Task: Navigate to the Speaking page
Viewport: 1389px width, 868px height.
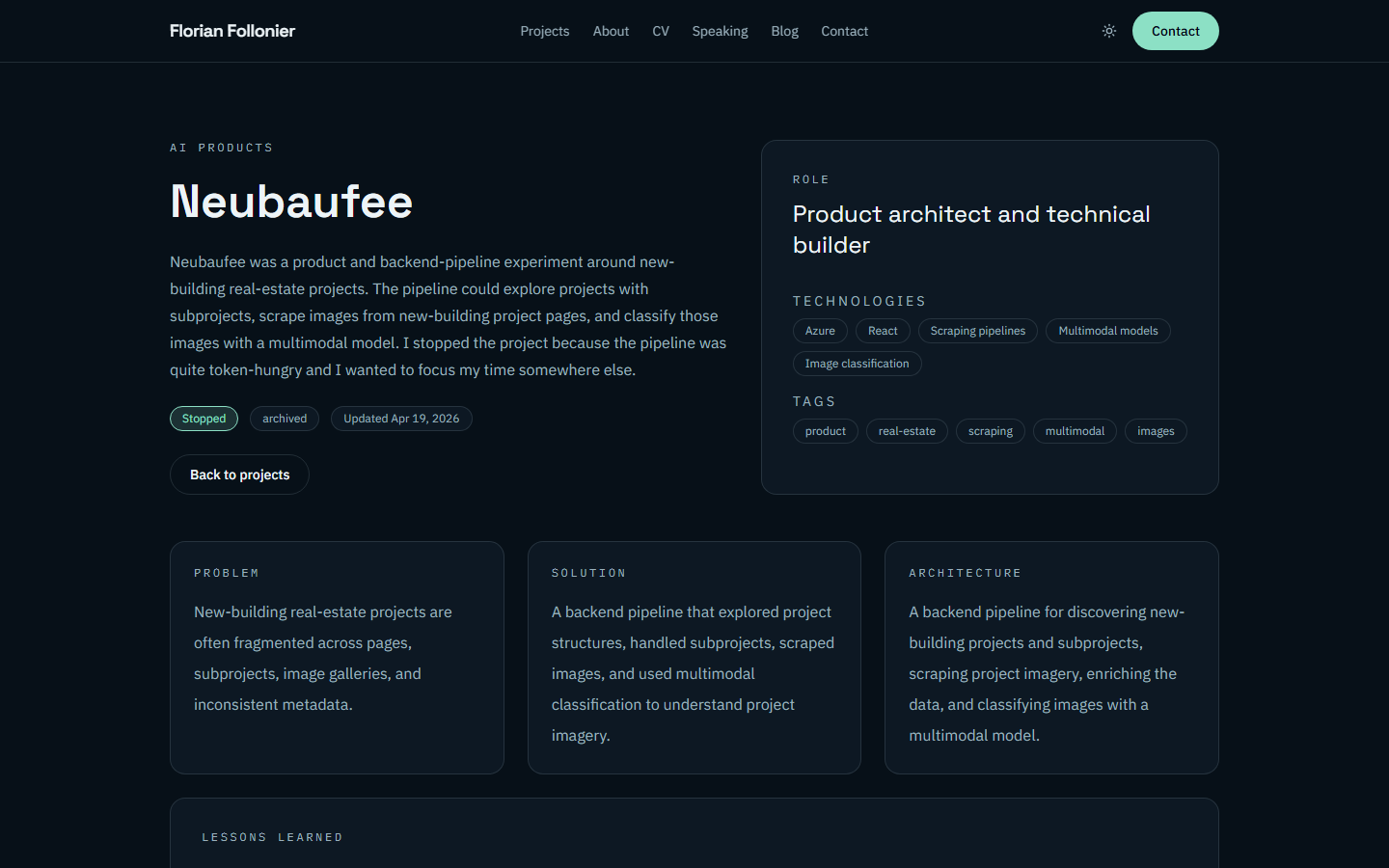Action: [720, 31]
